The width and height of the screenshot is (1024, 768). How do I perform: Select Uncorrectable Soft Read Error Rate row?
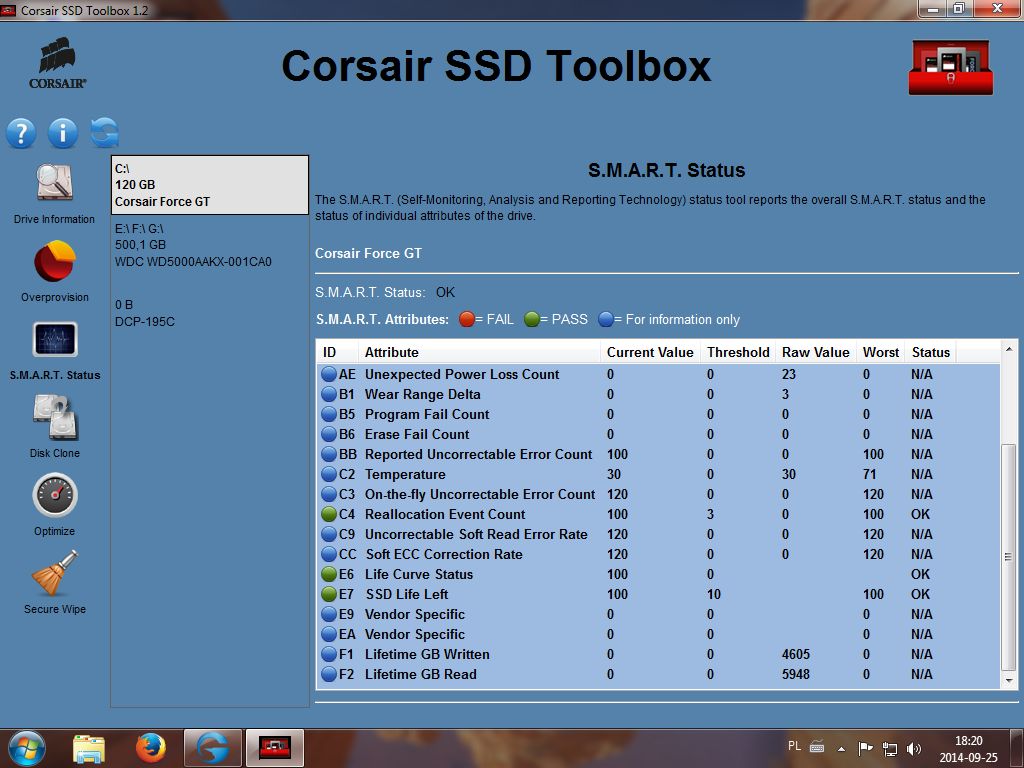tap(658, 534)
